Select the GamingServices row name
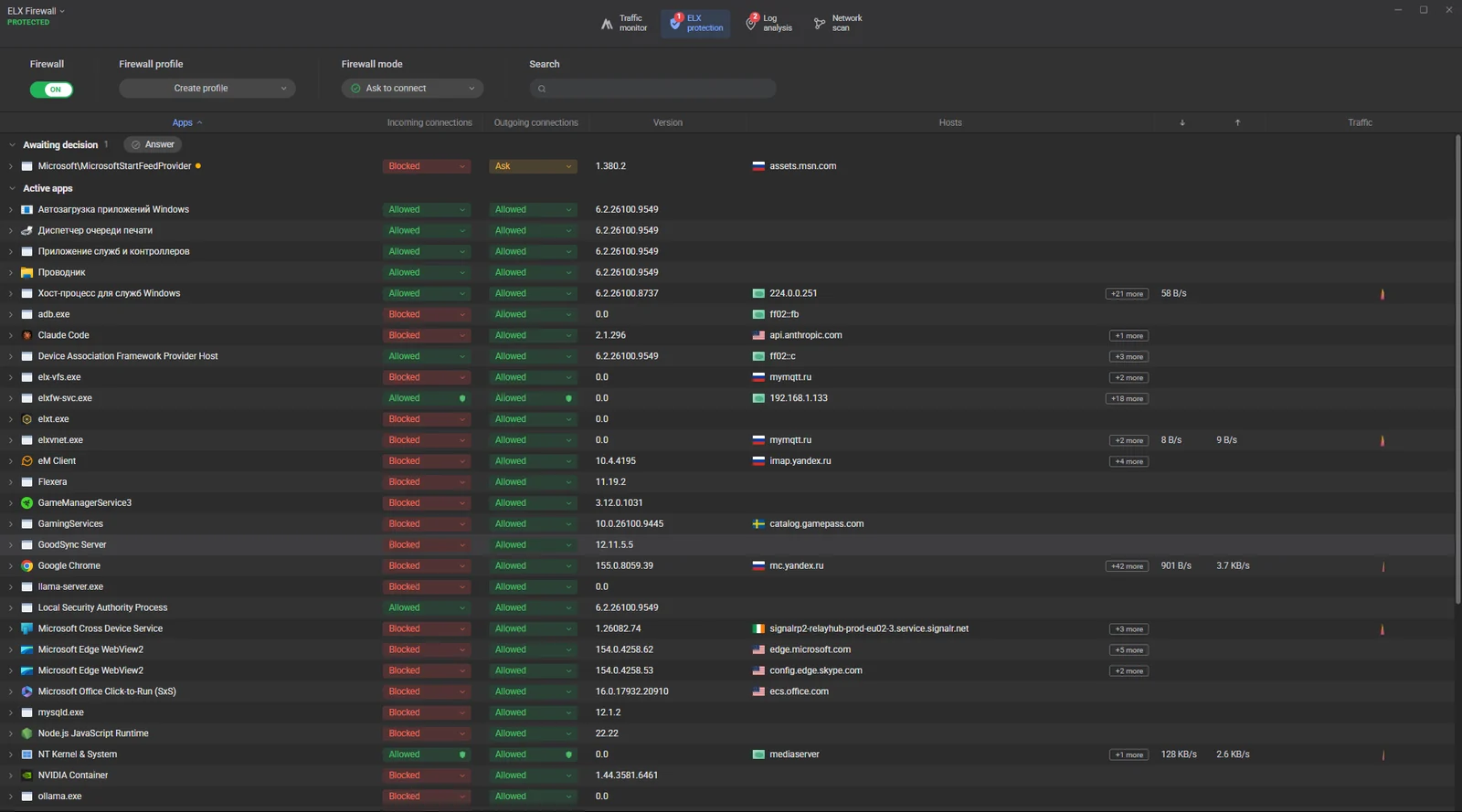1462x812 pixels. pyautogui.click(x=70, y=524)
